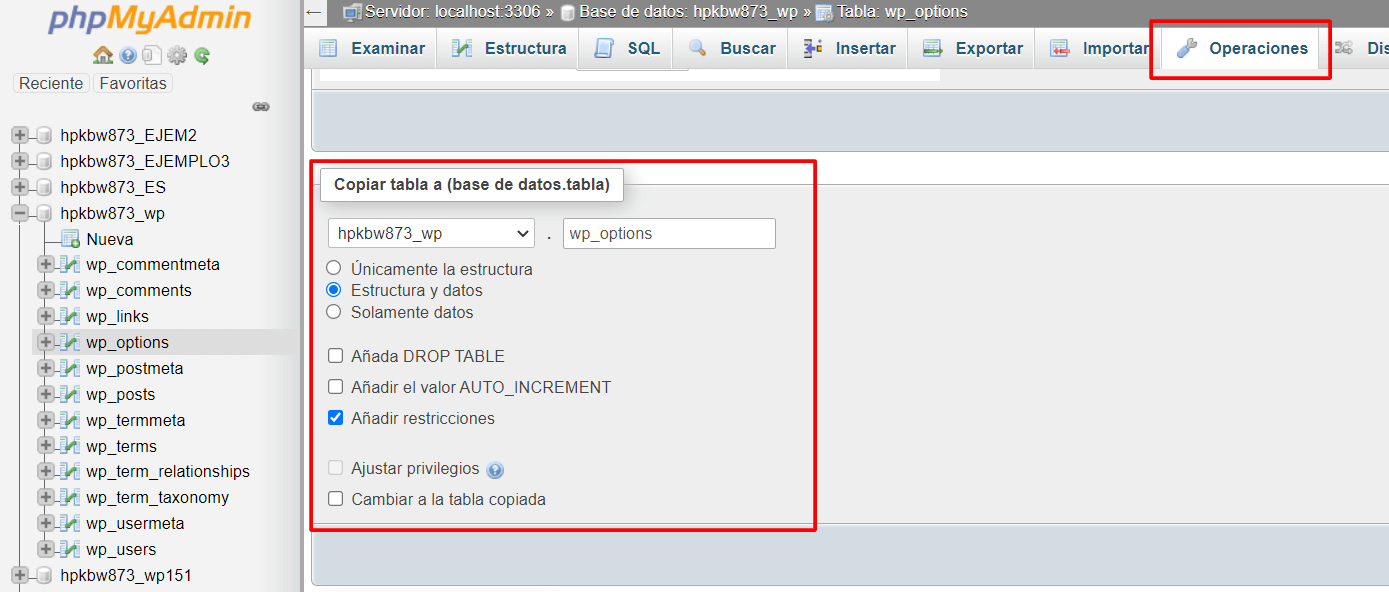Open the documentation icon next to the help icon
The width and height of the screenshot is (1389, 592).
point(152,55)
